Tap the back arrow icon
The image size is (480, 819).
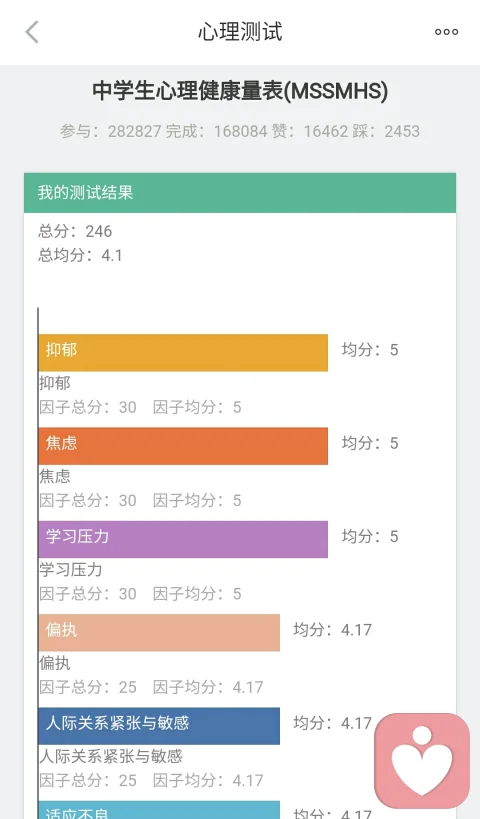pos(32,32)
